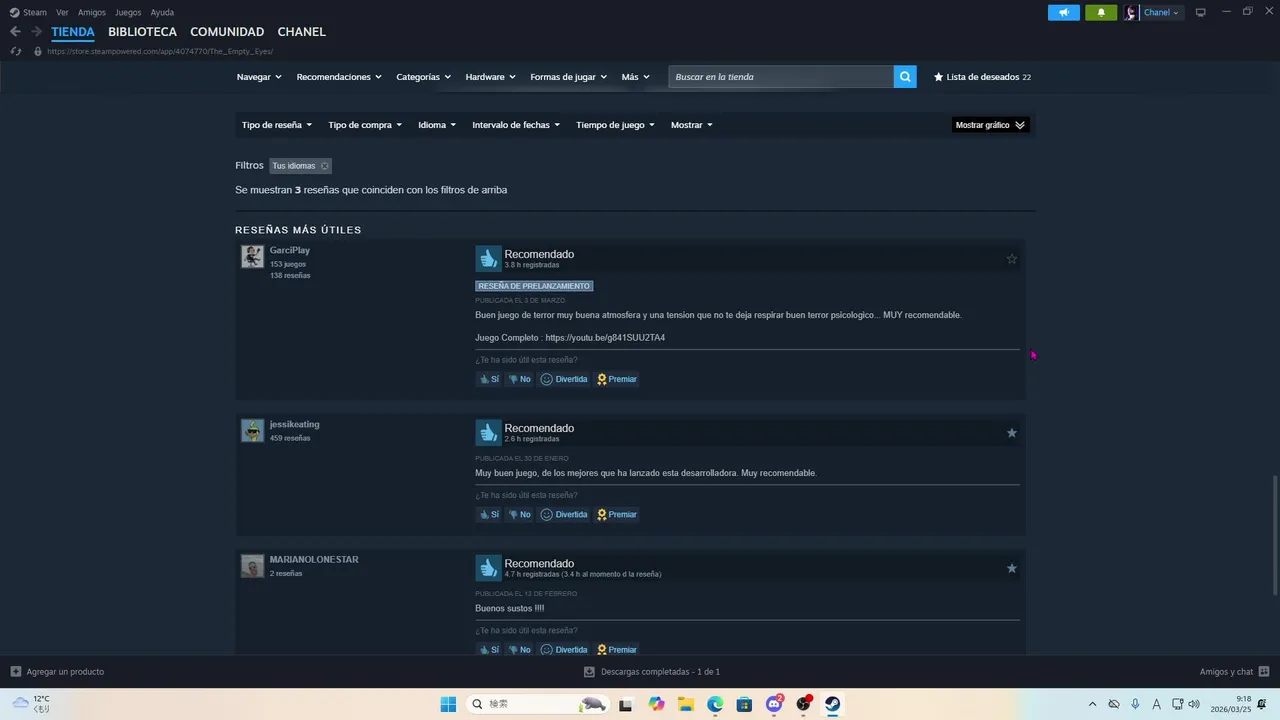This screenshot has height=720, width=1280.
Task: Click jessikeating's avatar image
Action: (252, 430)
